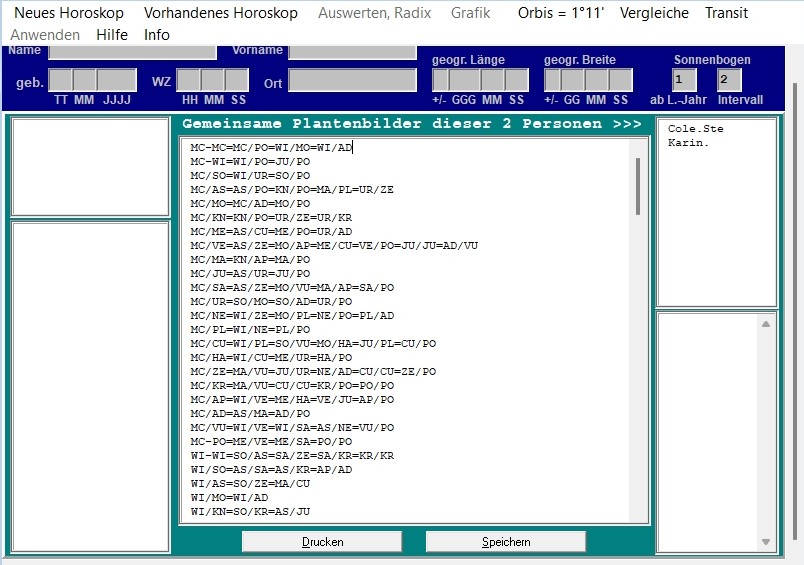This screenshot has height=565, width=804.
Task: Open the Info menu
Action: coord(157,34)
